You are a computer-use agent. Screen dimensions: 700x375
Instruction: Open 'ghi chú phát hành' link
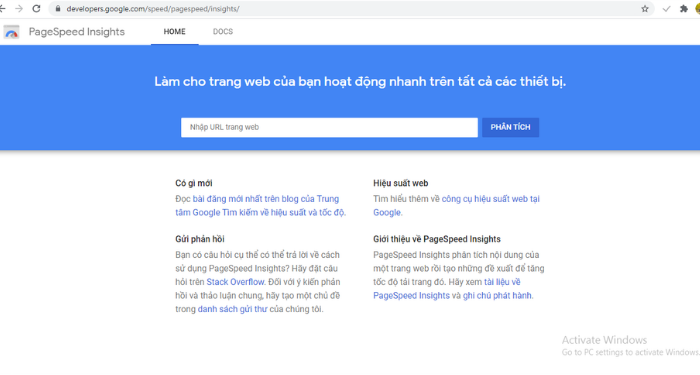(497, 296)
